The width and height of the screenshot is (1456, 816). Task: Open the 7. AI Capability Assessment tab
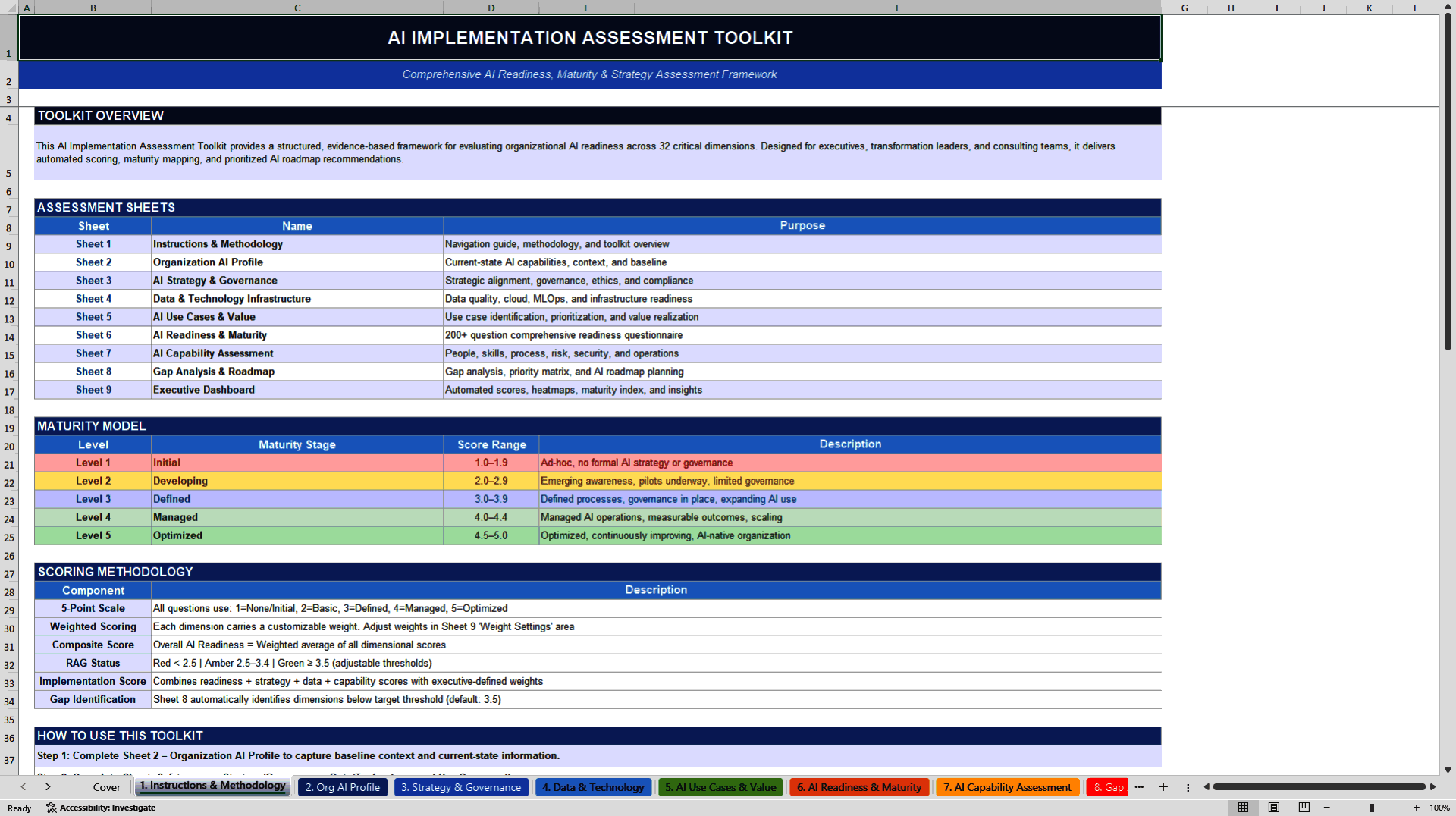click(x=1007, y=787)
